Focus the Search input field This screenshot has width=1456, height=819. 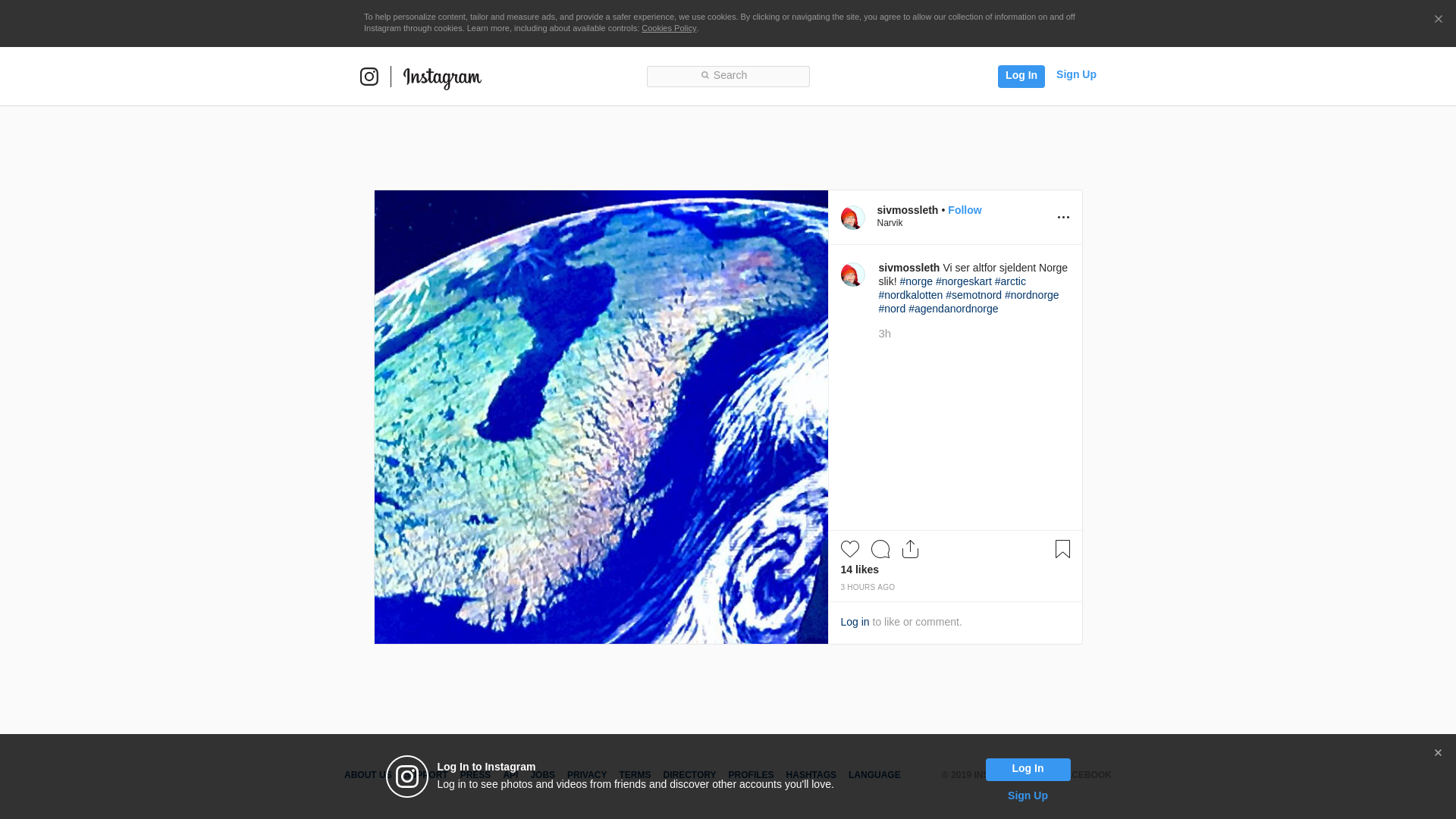tap(728, 76)
